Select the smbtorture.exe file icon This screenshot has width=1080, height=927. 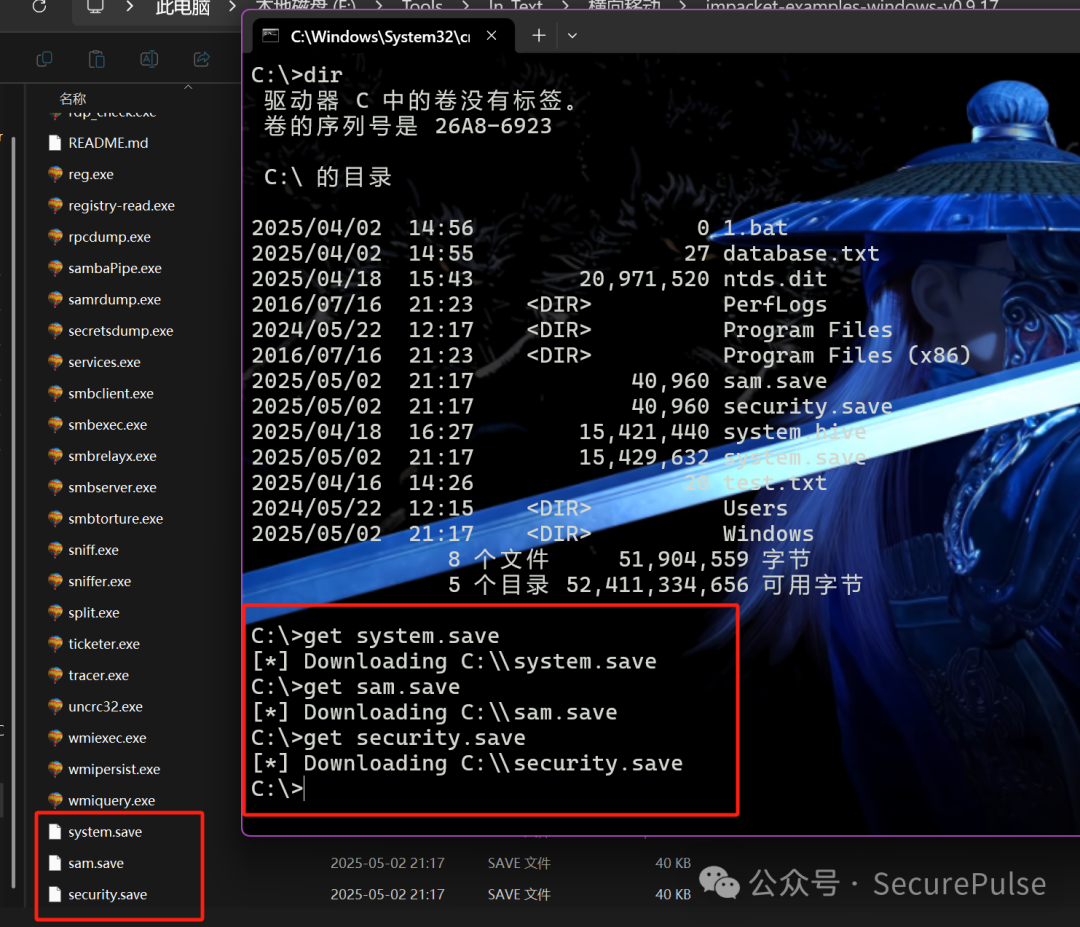pos(55,519)
